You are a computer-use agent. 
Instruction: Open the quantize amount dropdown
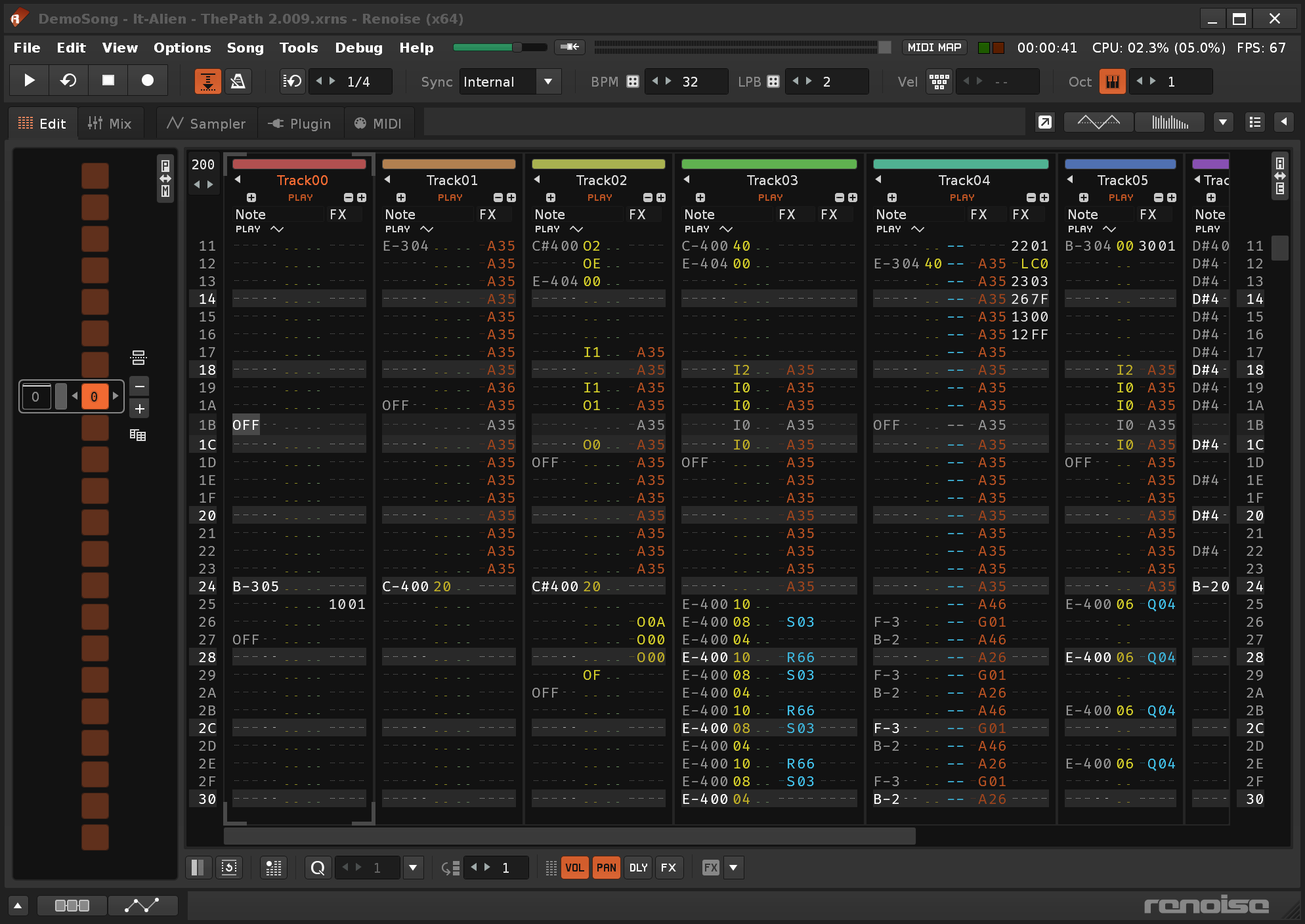pyautogui.click(x=413, y=868)
